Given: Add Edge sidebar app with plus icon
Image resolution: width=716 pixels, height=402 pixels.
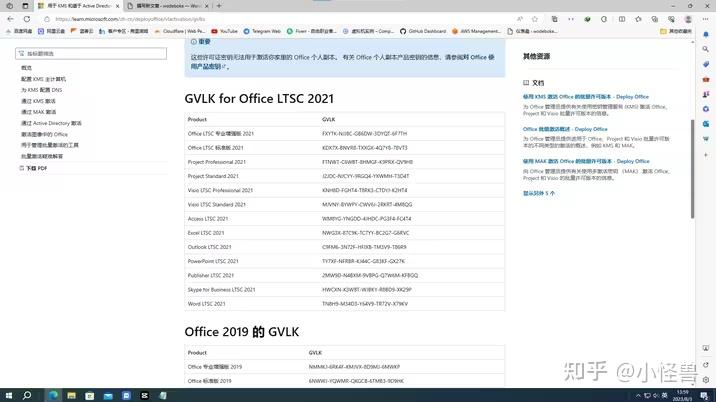Looking at the screenshot, I should point(706,155).
